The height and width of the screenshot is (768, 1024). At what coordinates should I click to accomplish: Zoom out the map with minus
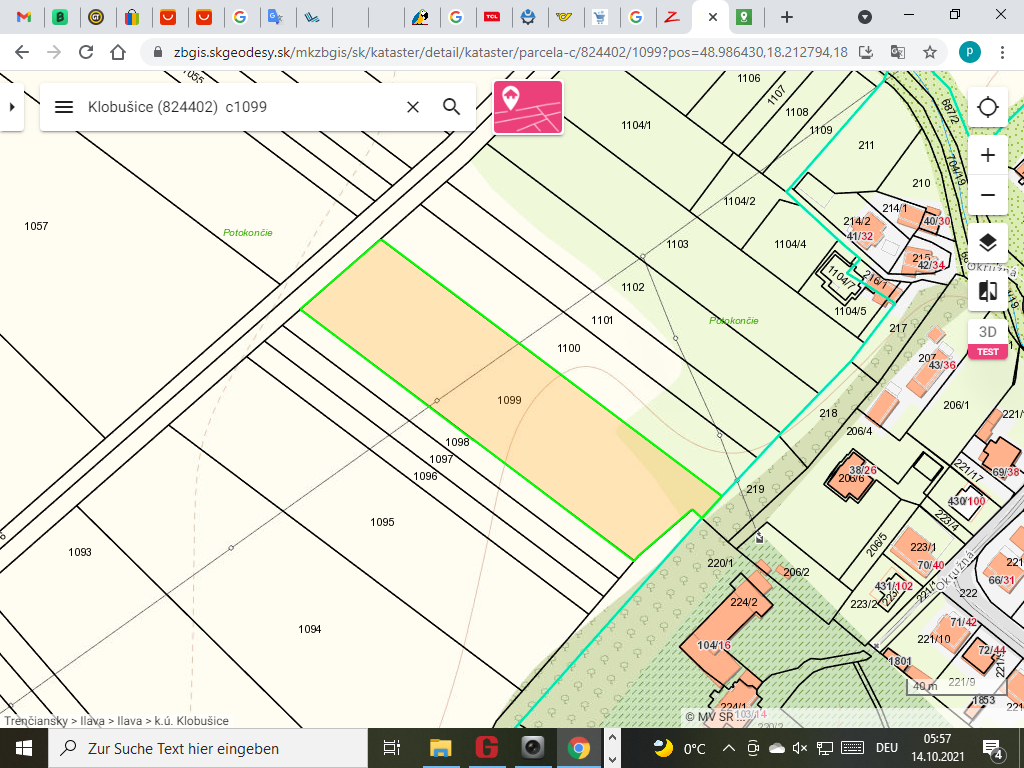coord(988,194)
